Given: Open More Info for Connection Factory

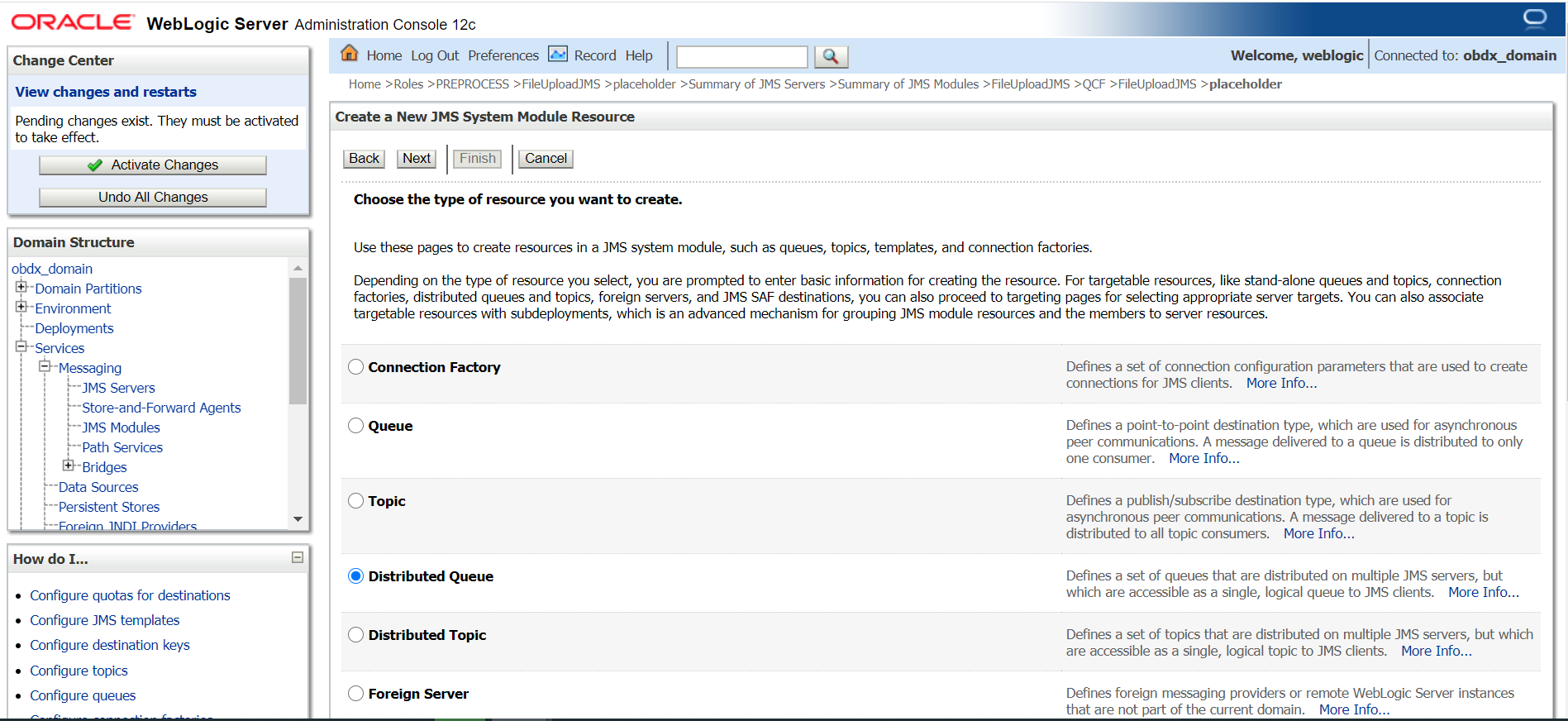Looking at the screenshot, I should pos(1281,383).
